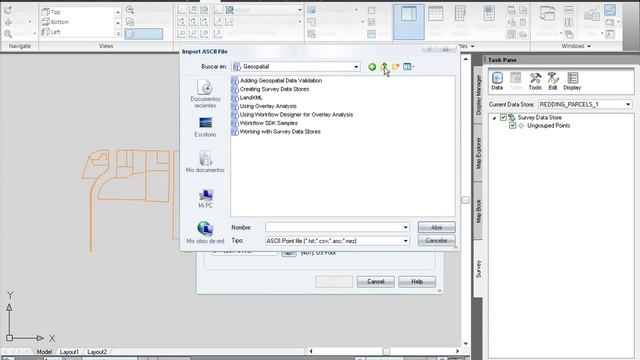Switch to the Model tab

pyautogui.click(x=44, y=351)
